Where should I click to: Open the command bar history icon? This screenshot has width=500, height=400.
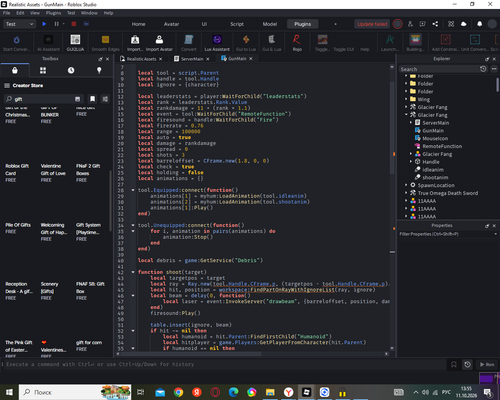[x=467, y=364]
